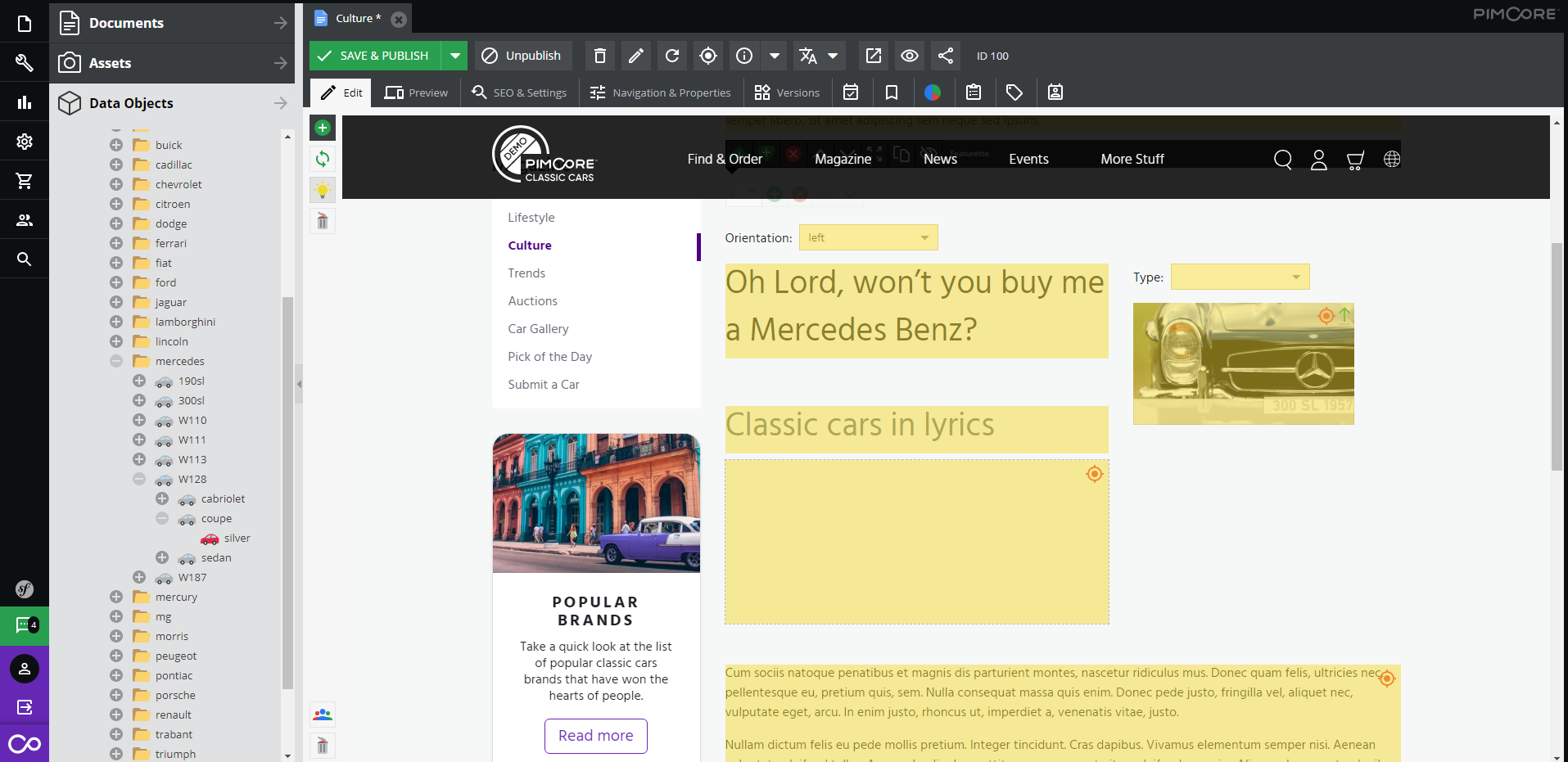The width and height of the screenshot is (1568, 762).
Task: Collapse the W128 tree node
Action: [139, 479]
